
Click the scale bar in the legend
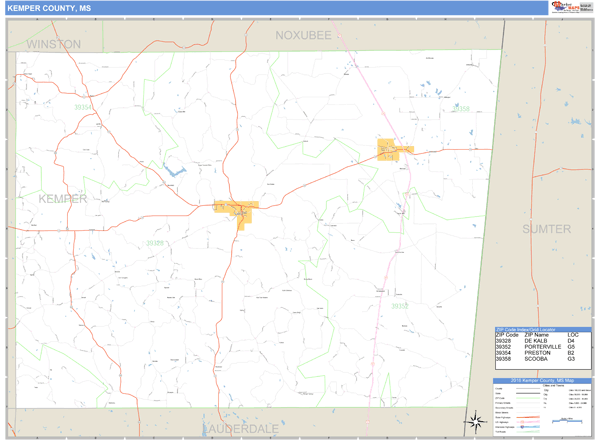point(567,421)
